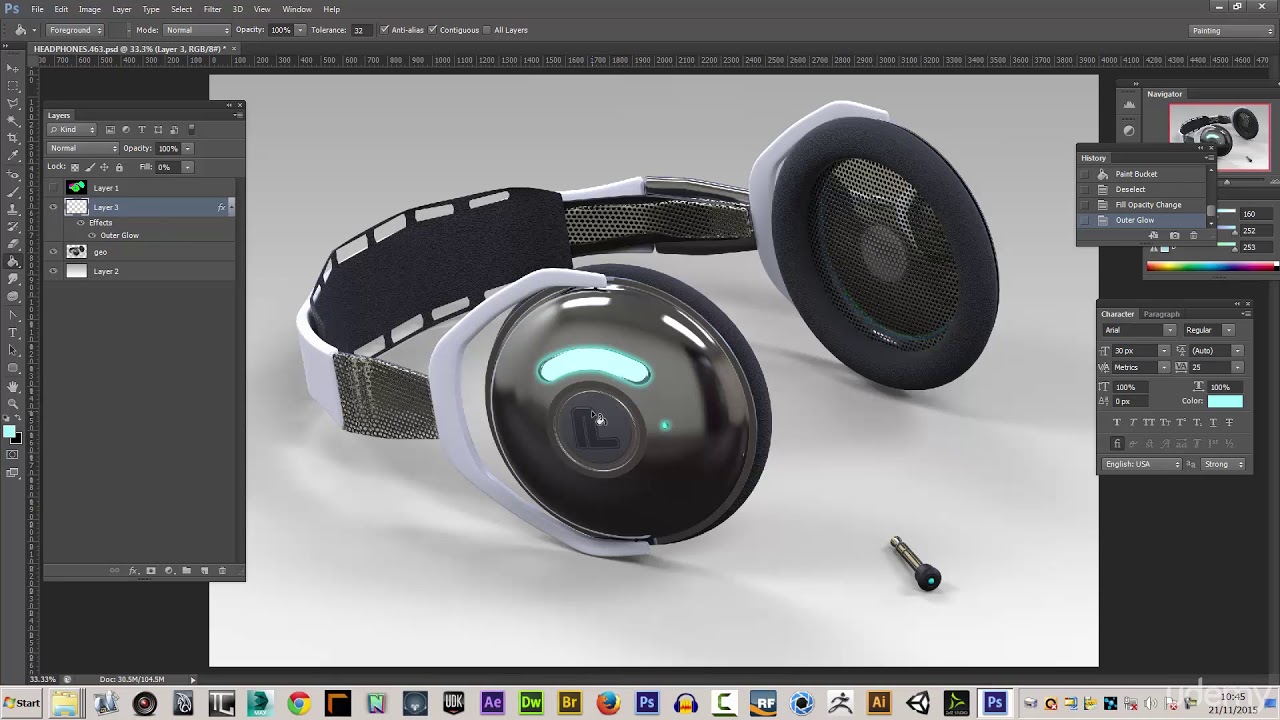
Task: Select the Eyedropper tool
Action: pos(13,155)
